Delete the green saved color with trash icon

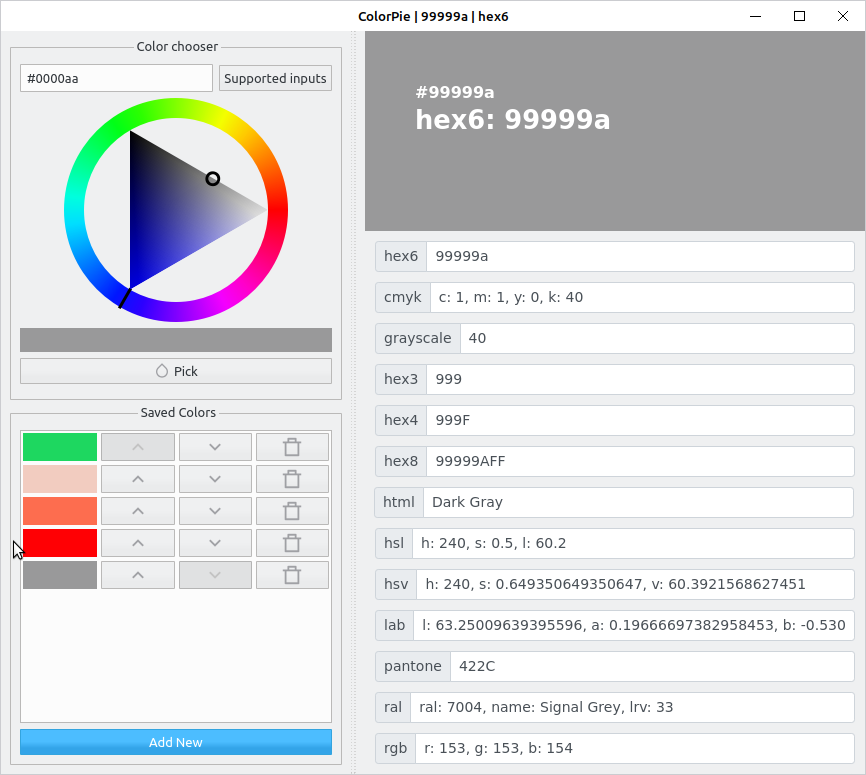pos(292,447)
